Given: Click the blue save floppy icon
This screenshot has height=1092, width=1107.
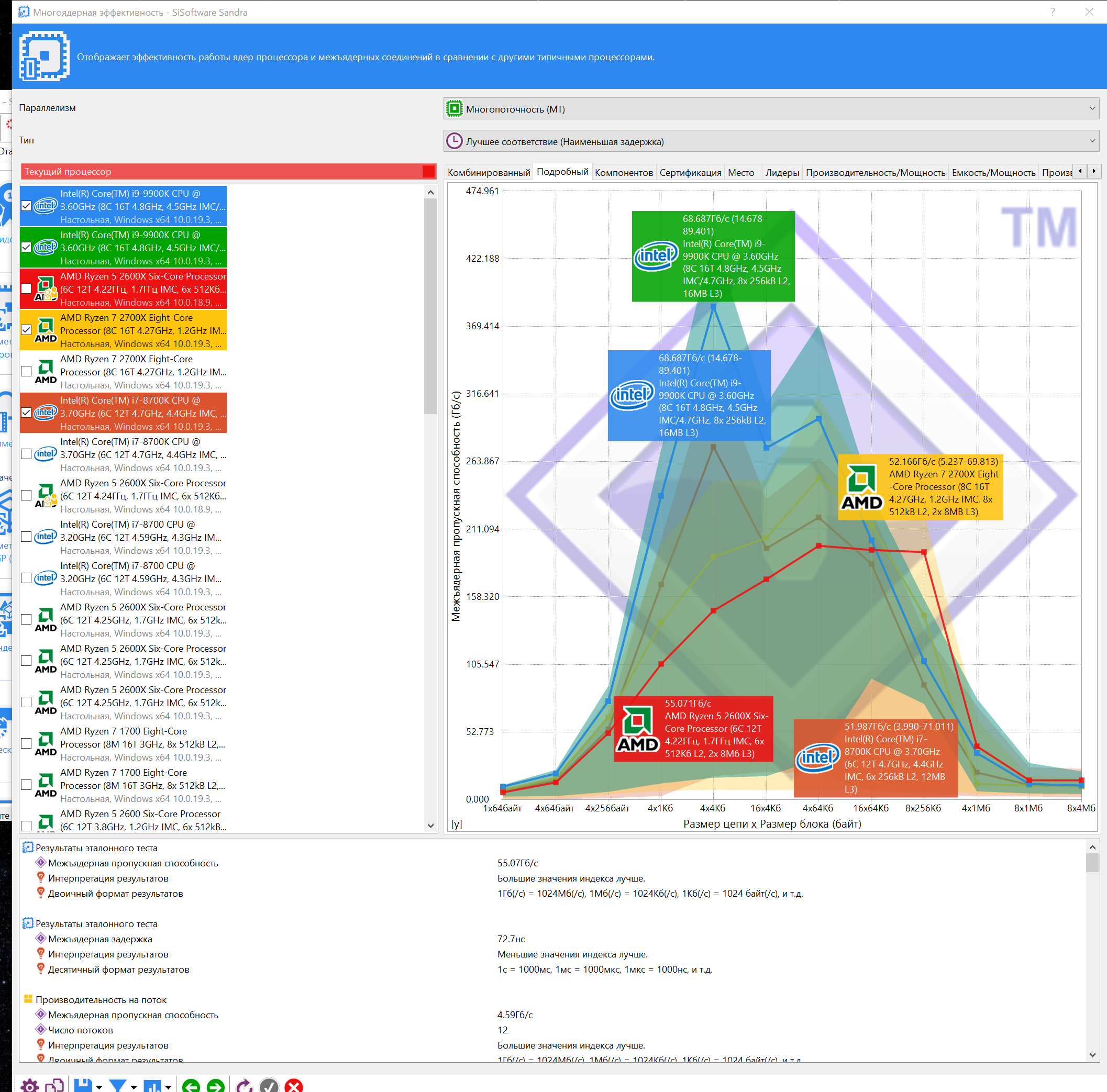Looking at the screenshot, I should [83, 1085].
